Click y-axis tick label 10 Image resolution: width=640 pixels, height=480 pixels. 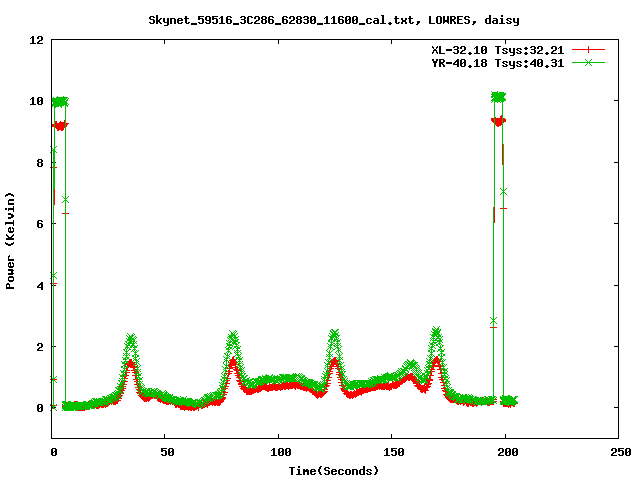36,101
